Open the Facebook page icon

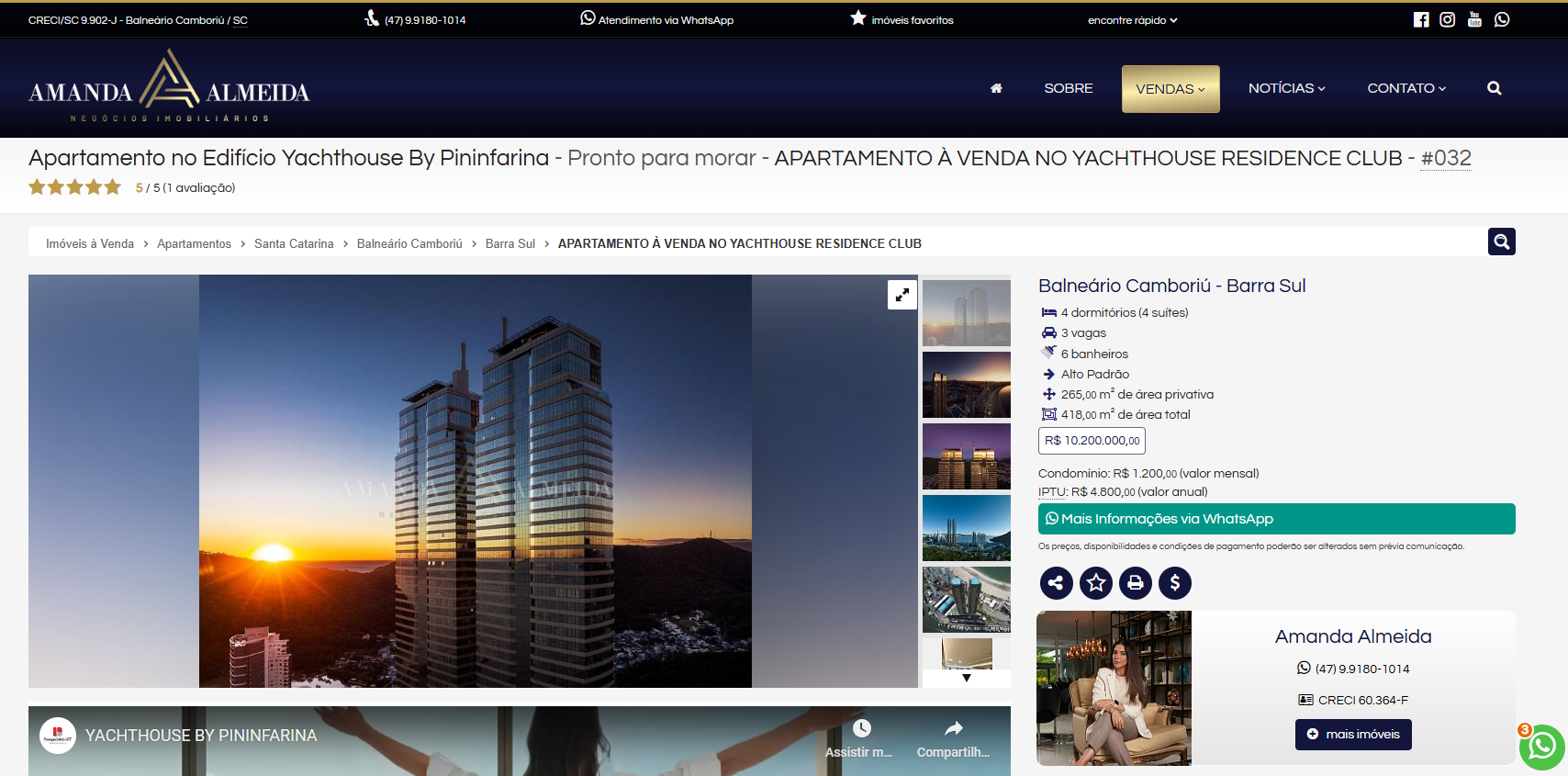point(1421,19)
